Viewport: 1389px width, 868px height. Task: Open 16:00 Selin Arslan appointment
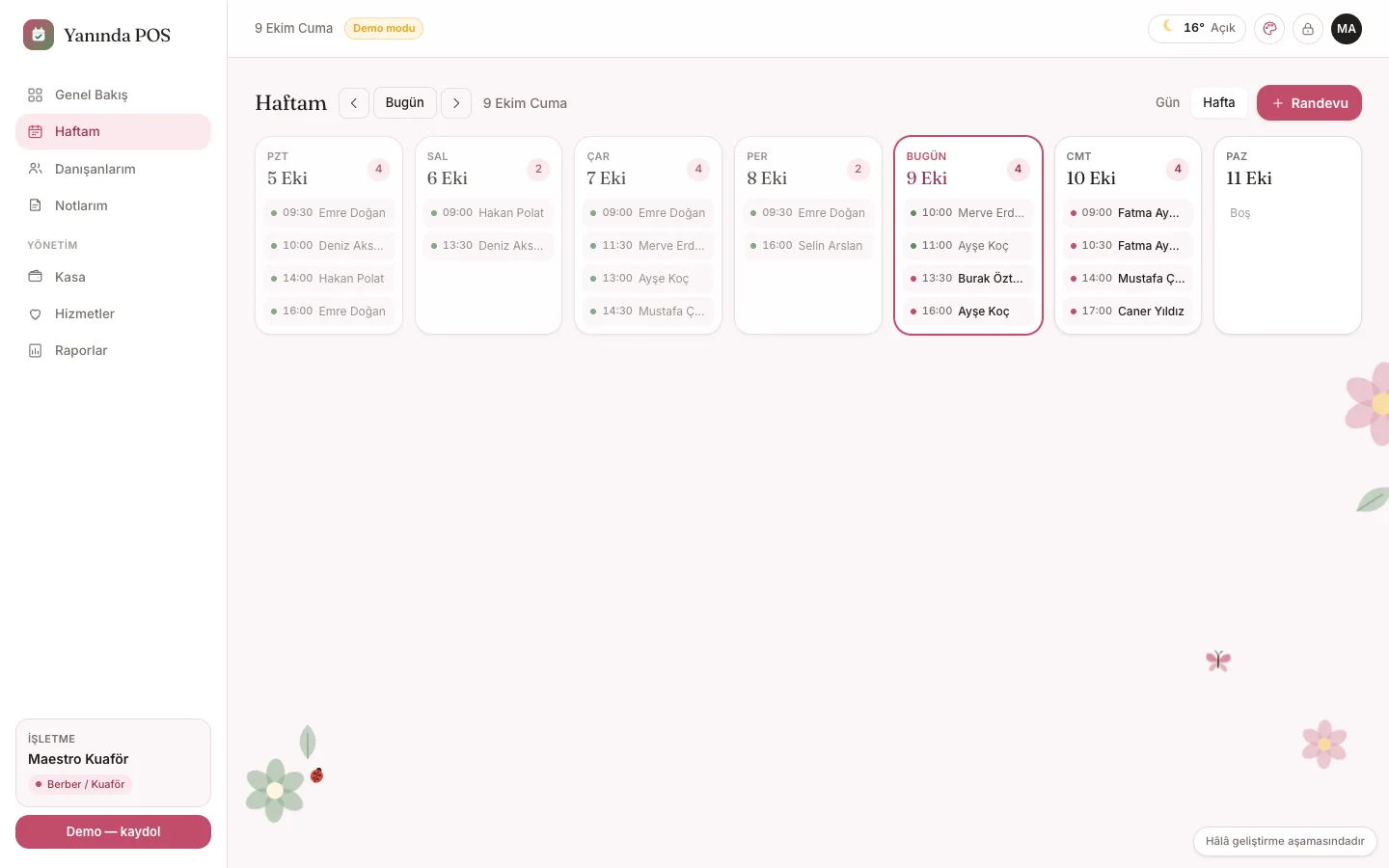click(808, 246)
